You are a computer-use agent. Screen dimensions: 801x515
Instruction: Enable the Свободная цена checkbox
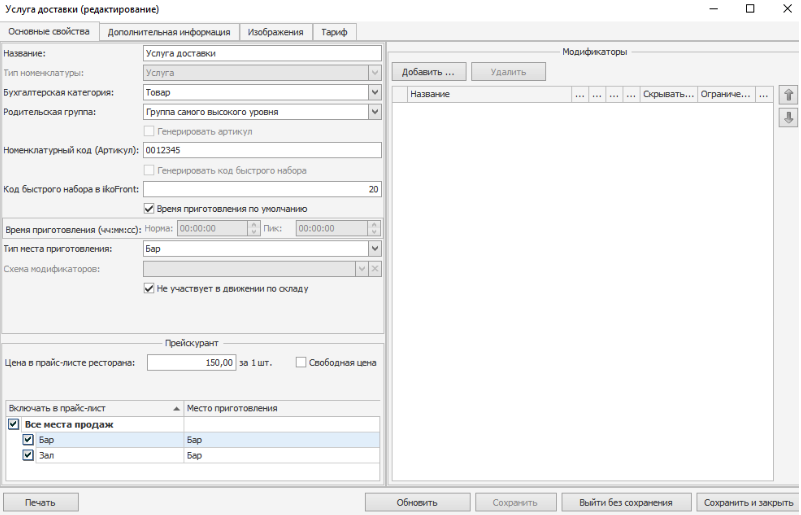[301, 362]
